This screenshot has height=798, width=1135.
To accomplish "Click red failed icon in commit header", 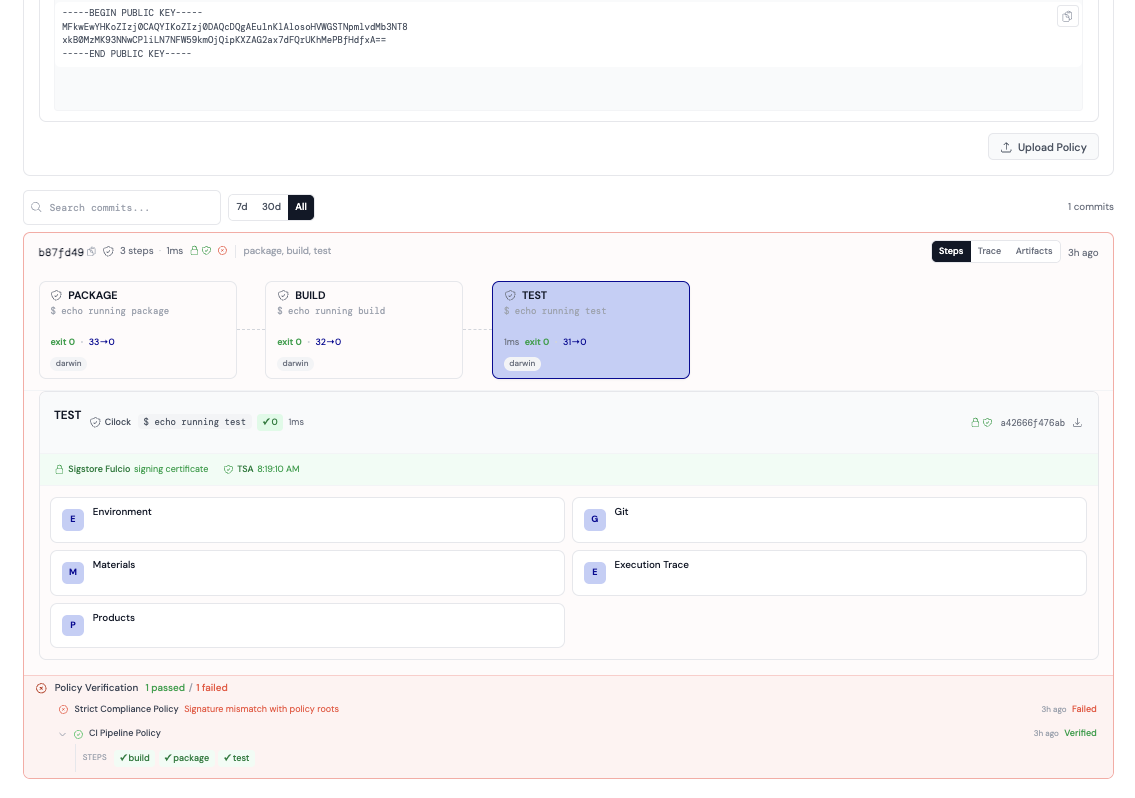I will click(x=222, y=251).
